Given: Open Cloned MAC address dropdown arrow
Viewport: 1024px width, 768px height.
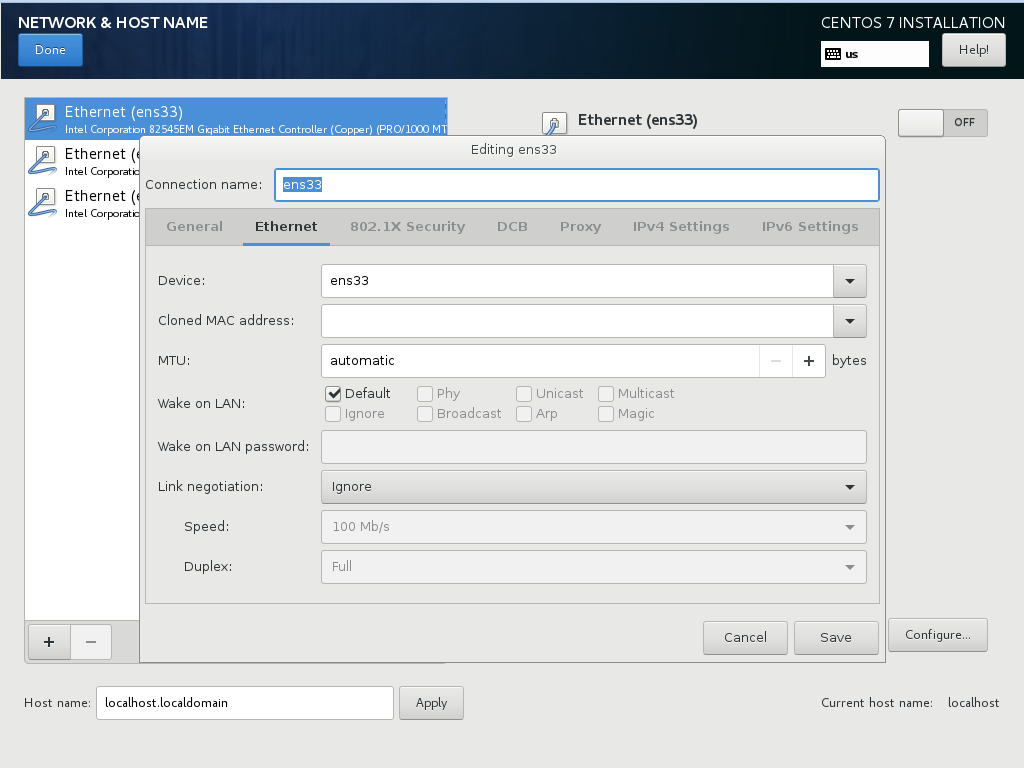Looking at the screenshot, I should (x=850, y=321).
